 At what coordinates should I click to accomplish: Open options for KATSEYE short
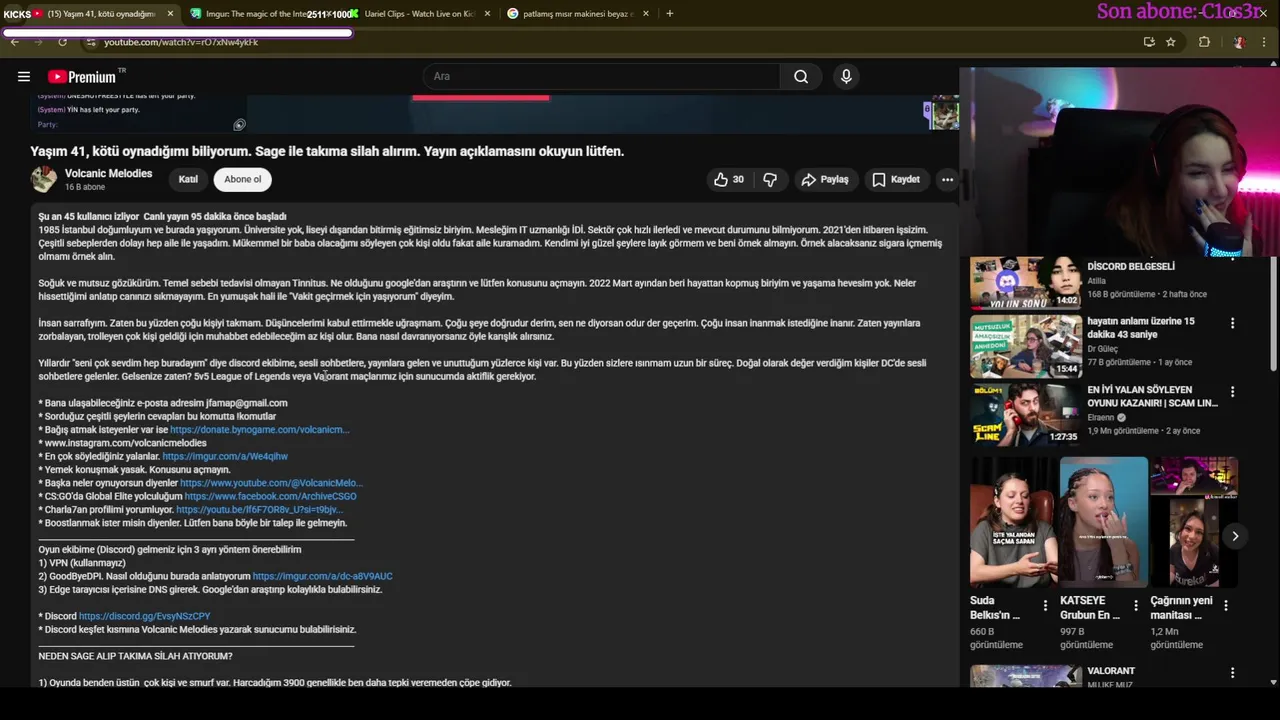1135,605
